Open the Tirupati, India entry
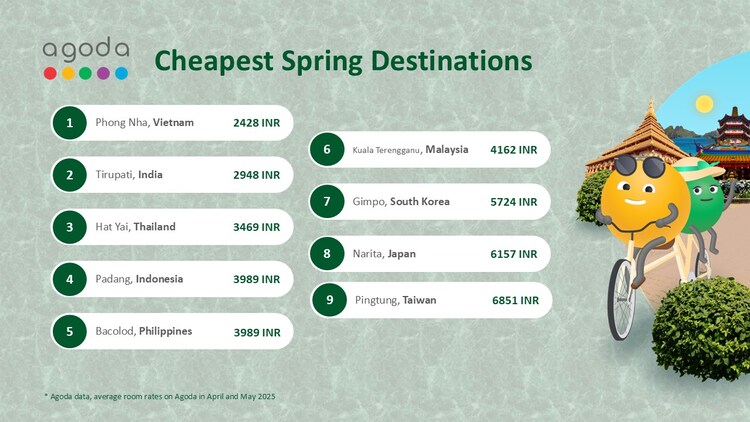The height and width of the screenshot is (422, 750). tap(129, 175)
